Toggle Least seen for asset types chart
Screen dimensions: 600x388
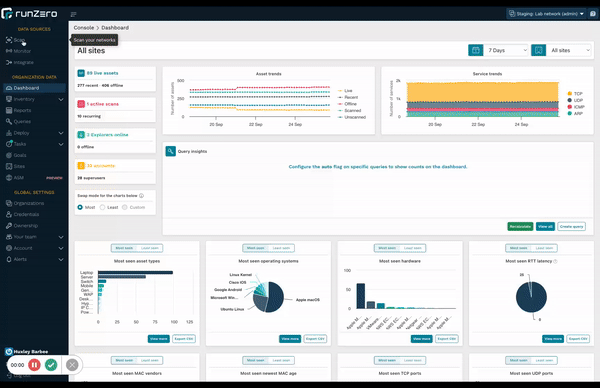pos(150,248)
